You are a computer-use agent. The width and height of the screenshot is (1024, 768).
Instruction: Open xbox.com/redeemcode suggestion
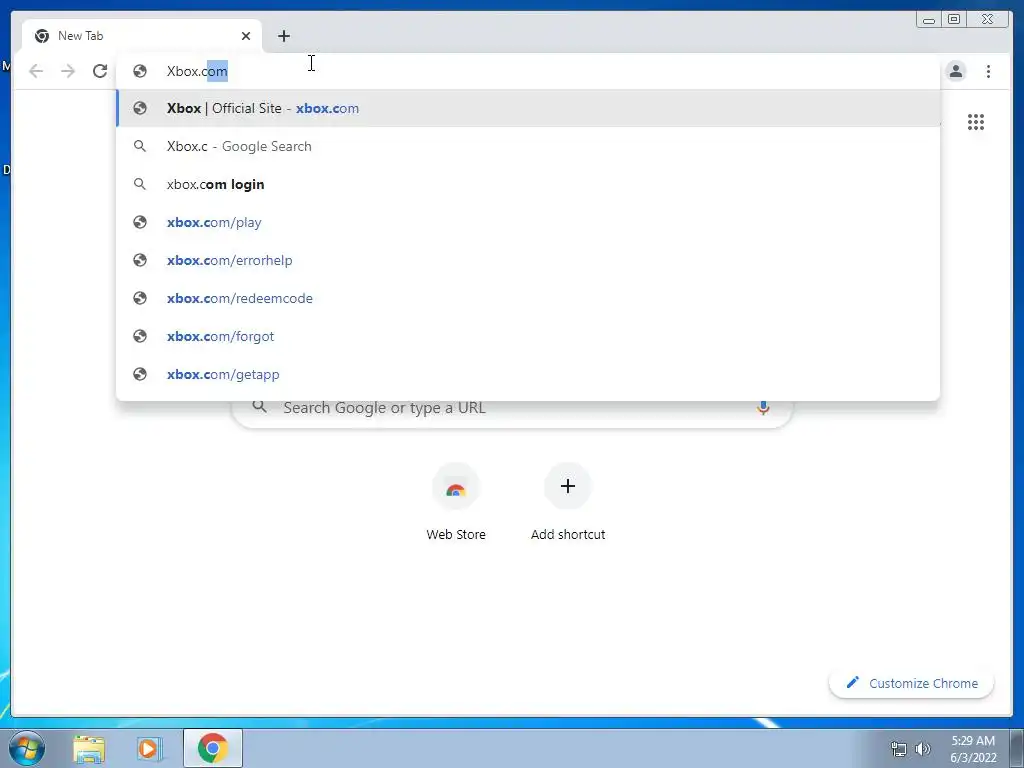point(528,298)
